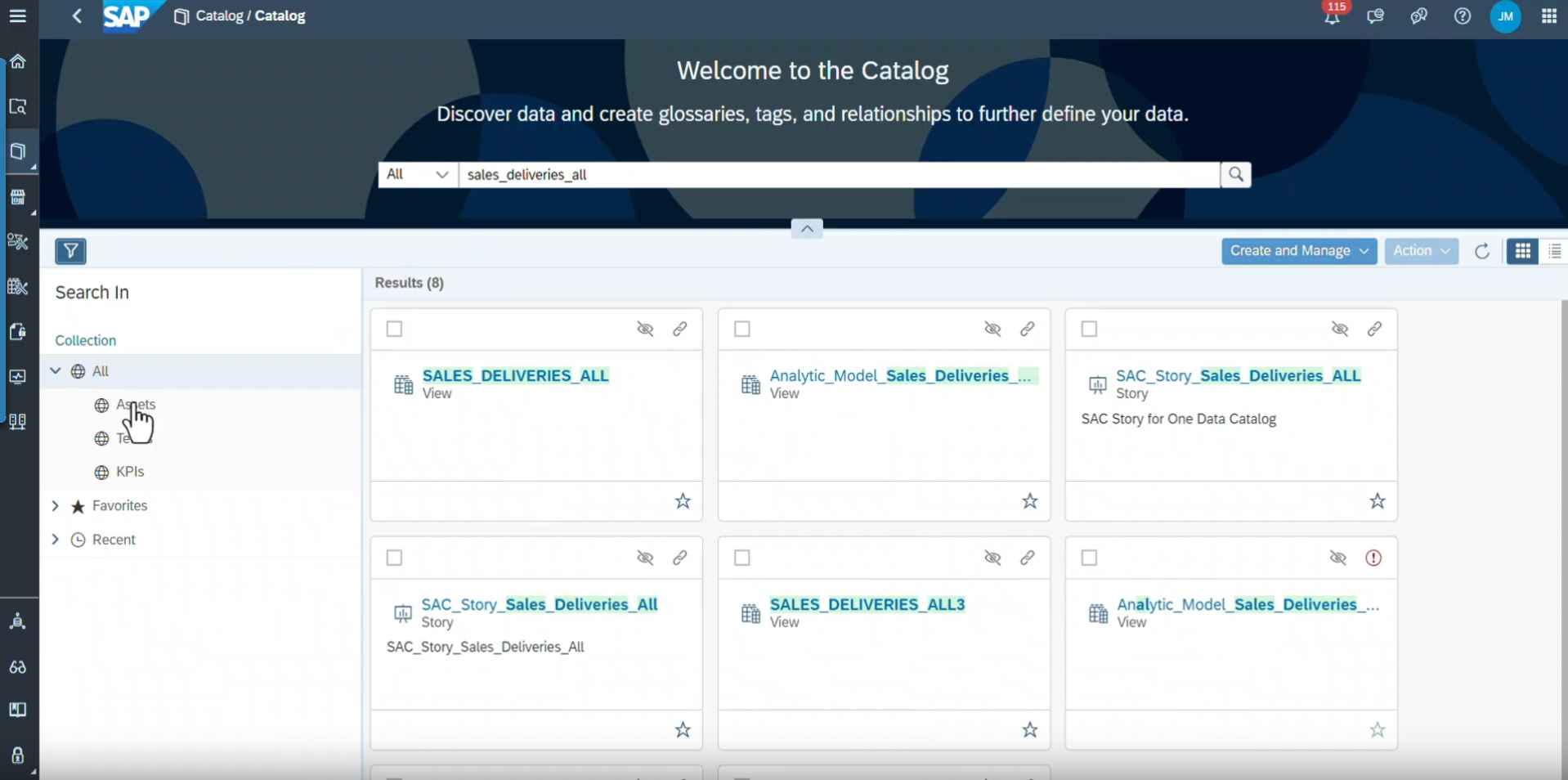Click the filter funnel icon
Screen dimensions: 1568x780
pyautogui.click(x=71, y=251)
